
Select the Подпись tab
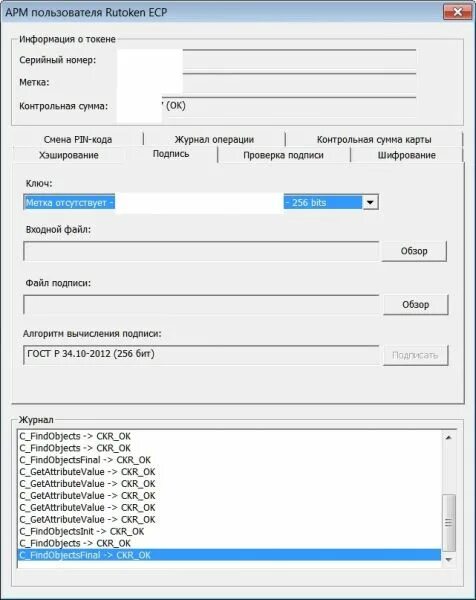click(x=171, y=154)
